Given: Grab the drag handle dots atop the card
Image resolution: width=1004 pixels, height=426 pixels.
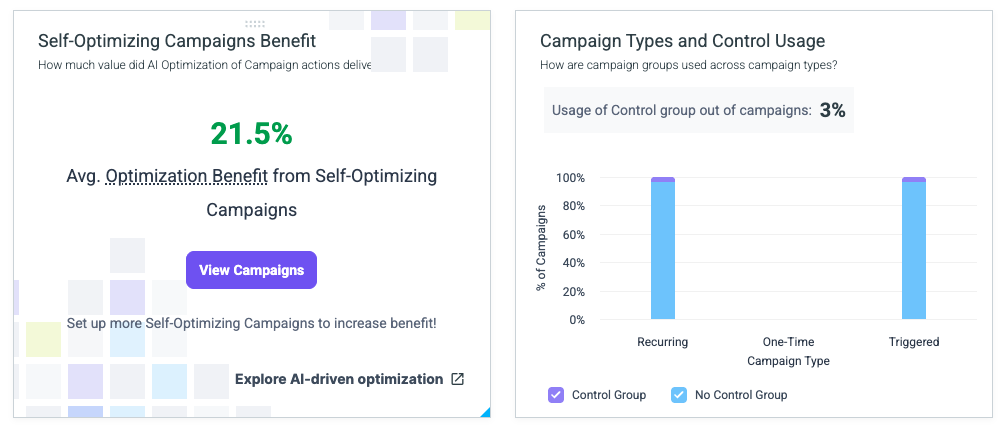Looking at the screenshot, I should [x=255, y=24].
